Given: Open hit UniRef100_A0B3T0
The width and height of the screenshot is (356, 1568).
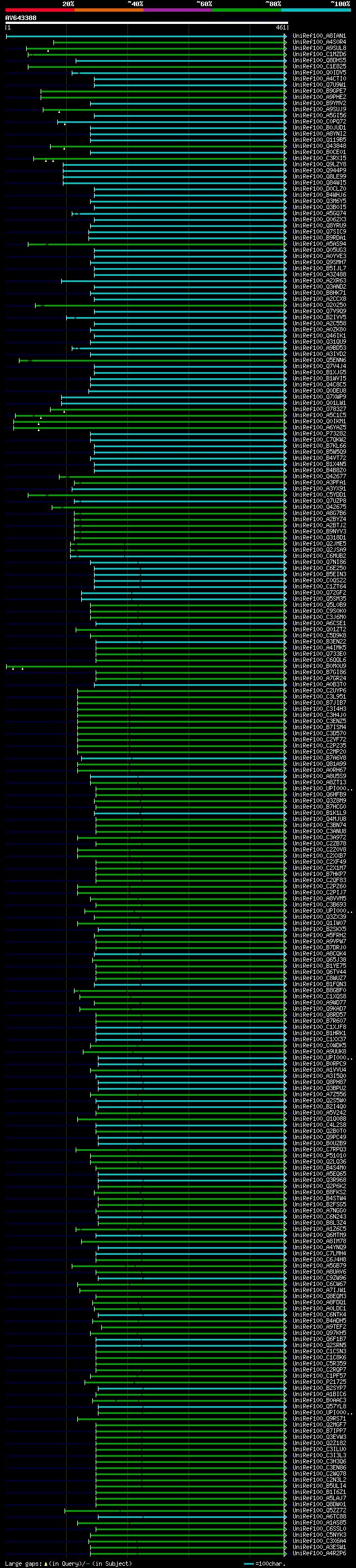Looking at the screenshot, I should 319,685.
